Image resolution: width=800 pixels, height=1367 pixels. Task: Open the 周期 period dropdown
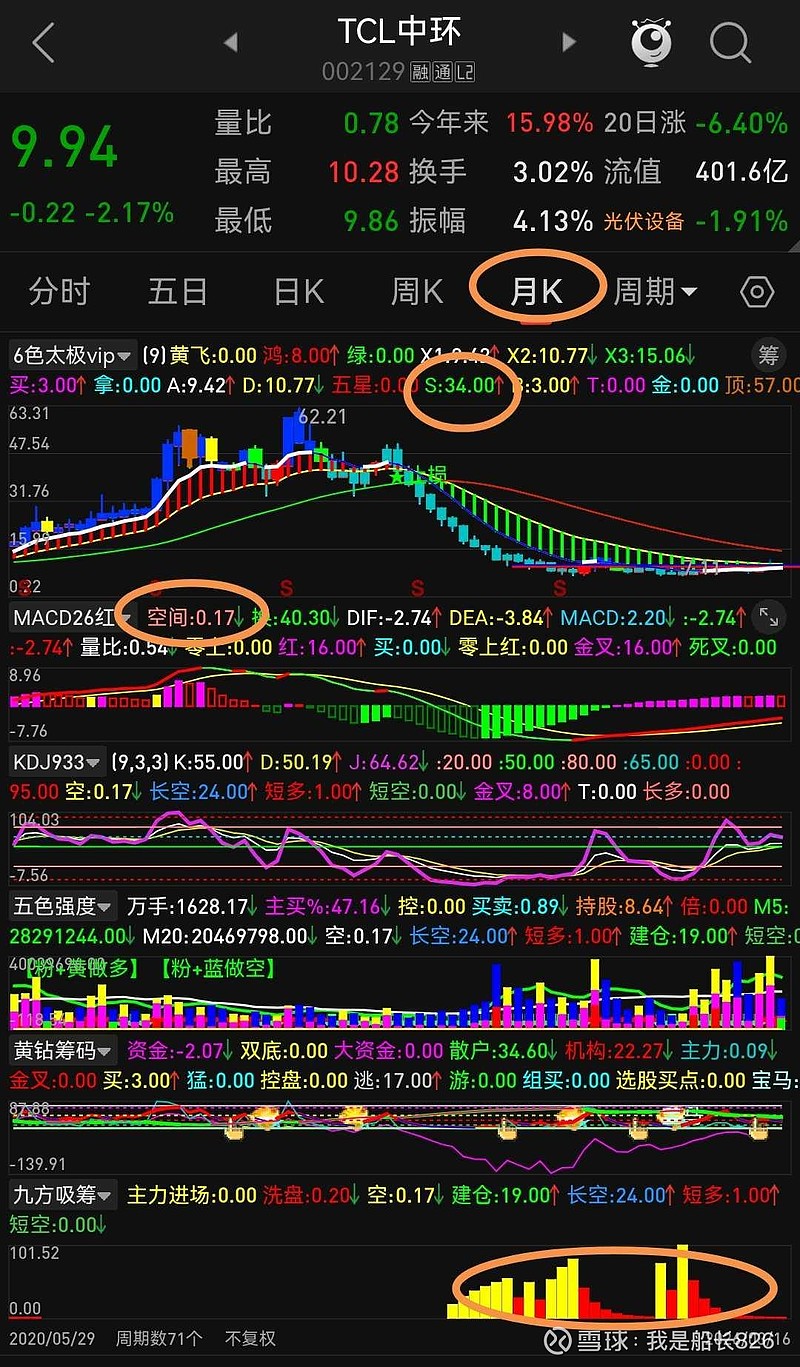pyautogui.click(x=654, y=290)
